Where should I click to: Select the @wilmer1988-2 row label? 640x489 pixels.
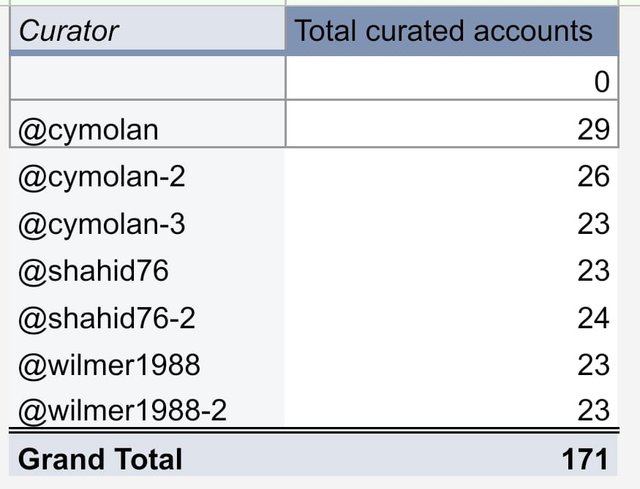click(147, 407)
